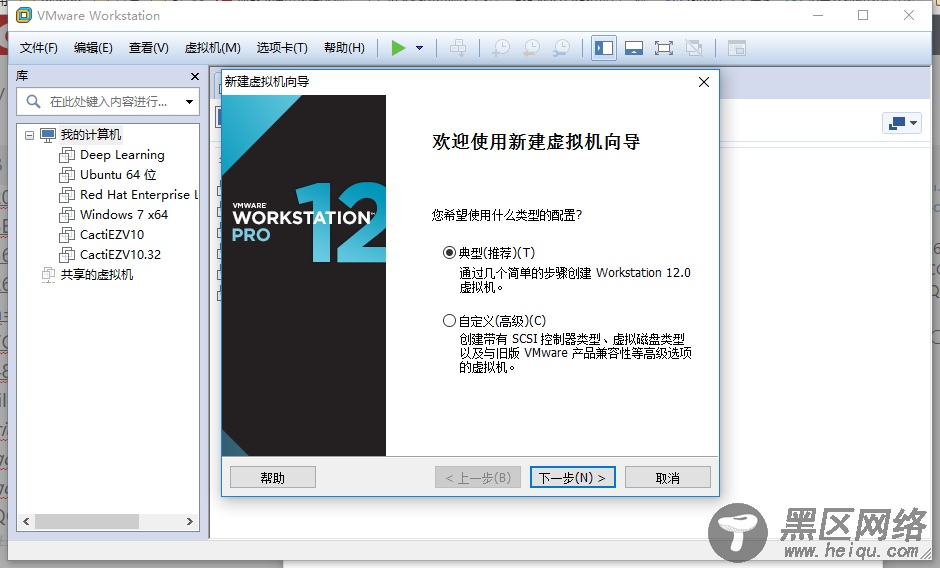Click the Send Ctrl+Alt+Del toolbar icon
This screenshot has width=940, height=568.
point(458,48)
